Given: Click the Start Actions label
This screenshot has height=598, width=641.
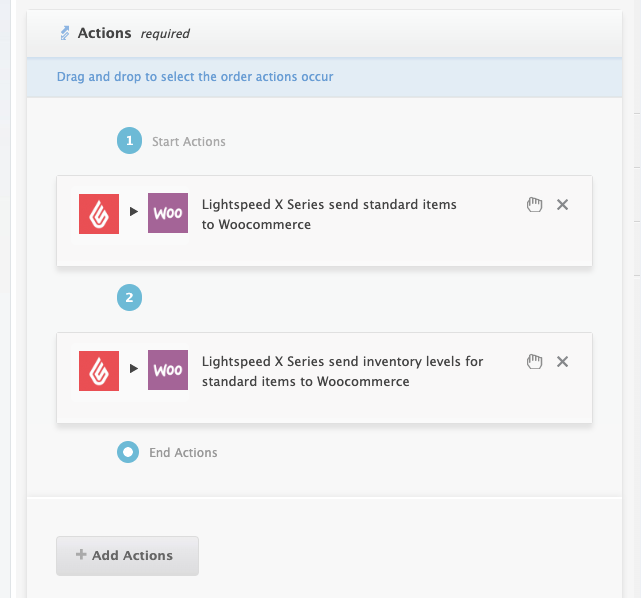Looking at the screenshot, I should coord(188,142).
